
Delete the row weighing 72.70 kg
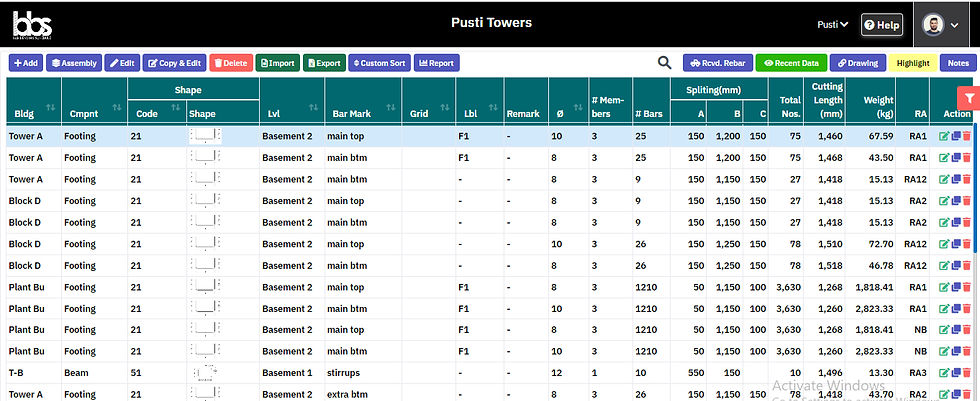coord(967,244)
